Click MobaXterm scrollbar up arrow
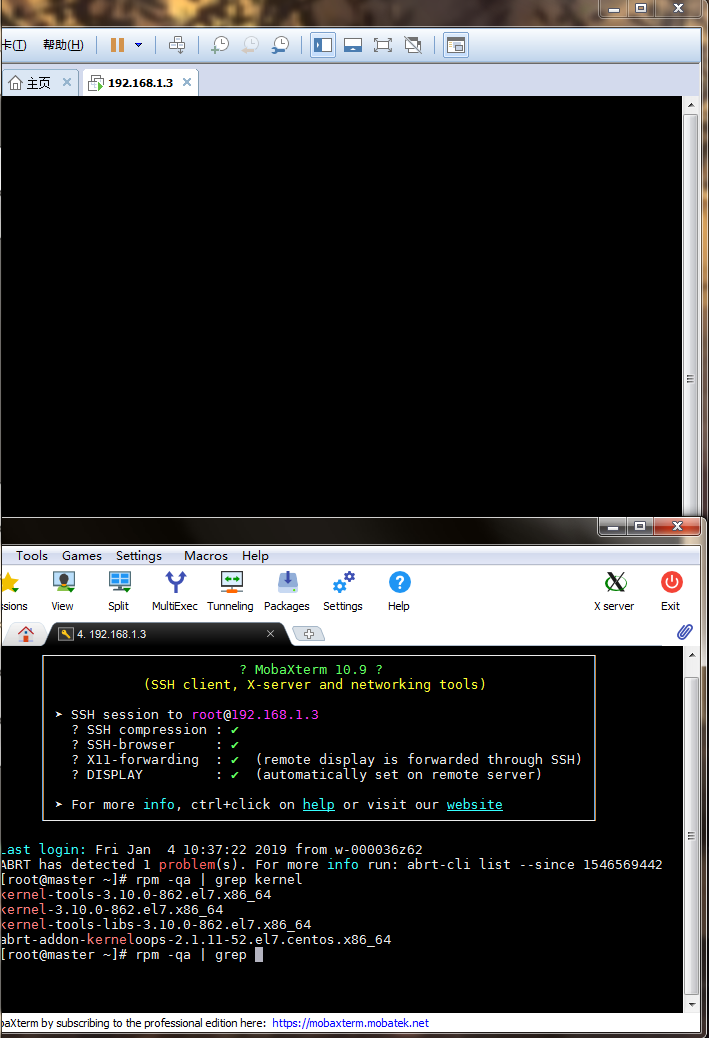Viewport: 709px width, 1038px height. [692, 655]
